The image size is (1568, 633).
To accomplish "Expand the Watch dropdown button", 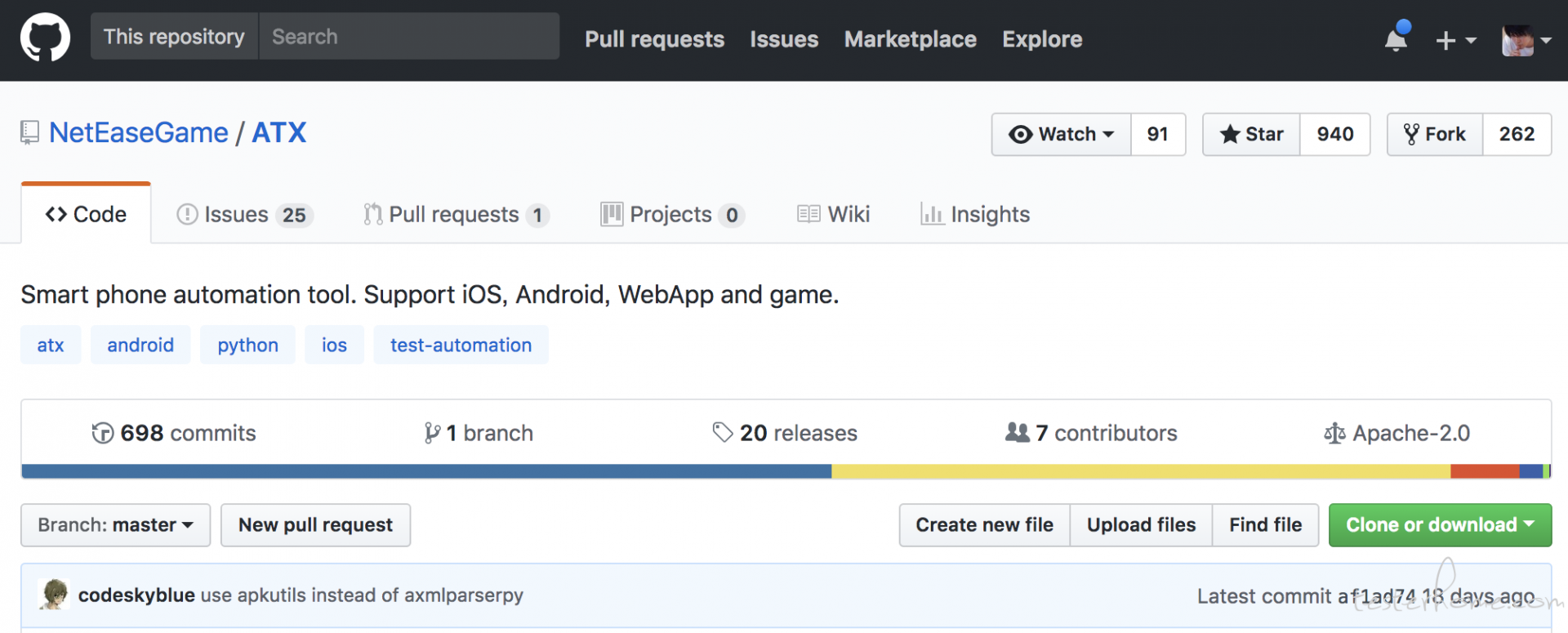I will click(1061, 134).
